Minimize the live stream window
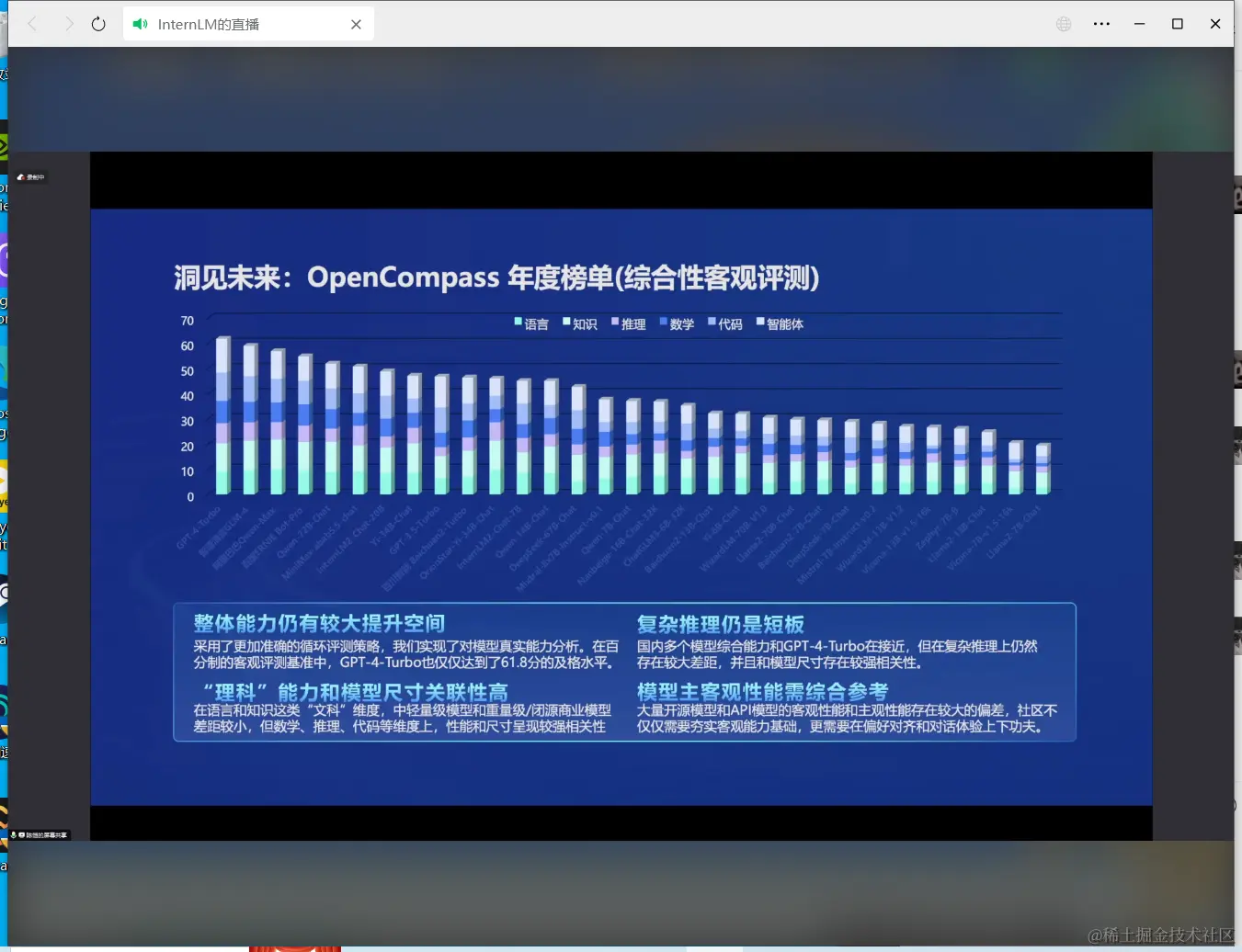 1139,24
